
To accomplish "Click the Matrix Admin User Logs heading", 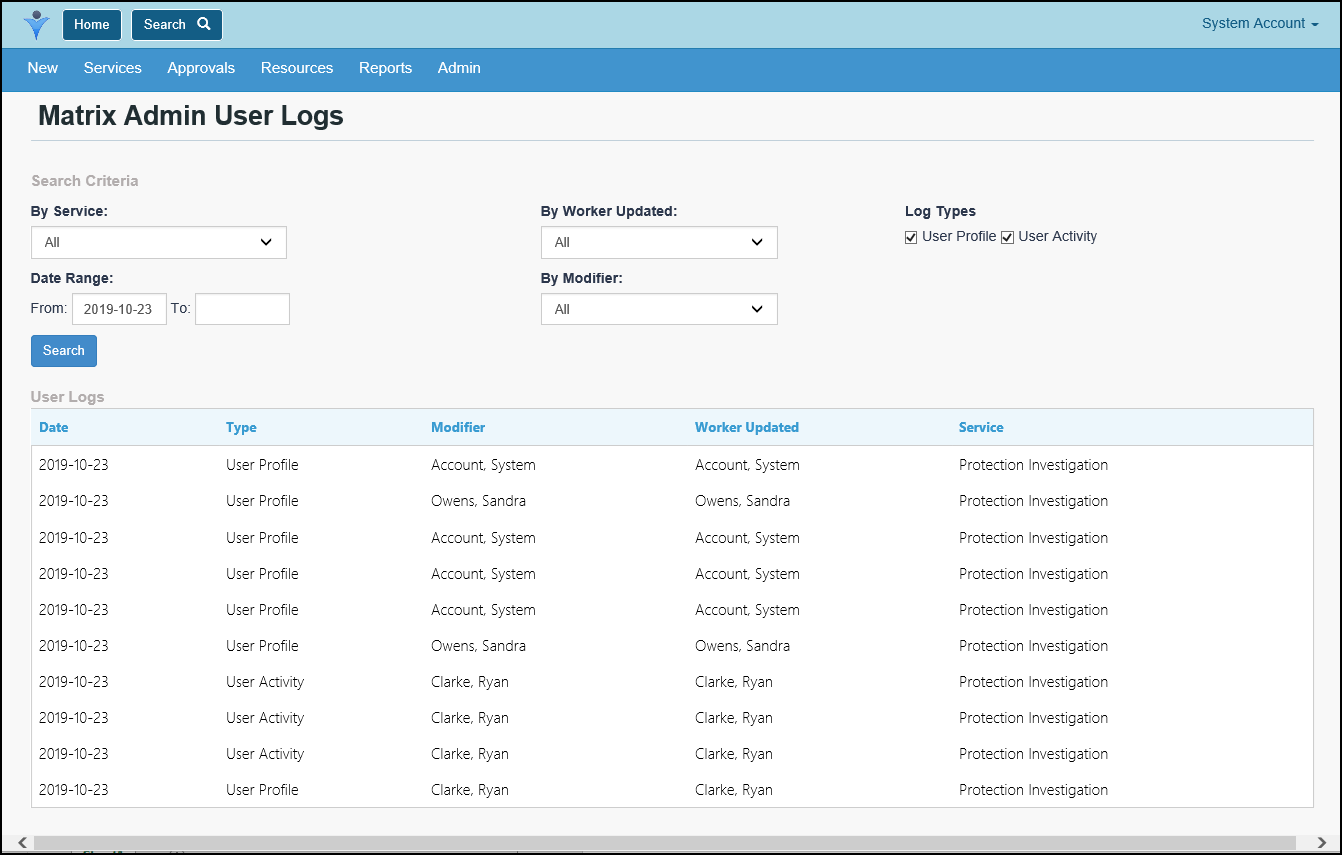I will click(x=191, y=116).
